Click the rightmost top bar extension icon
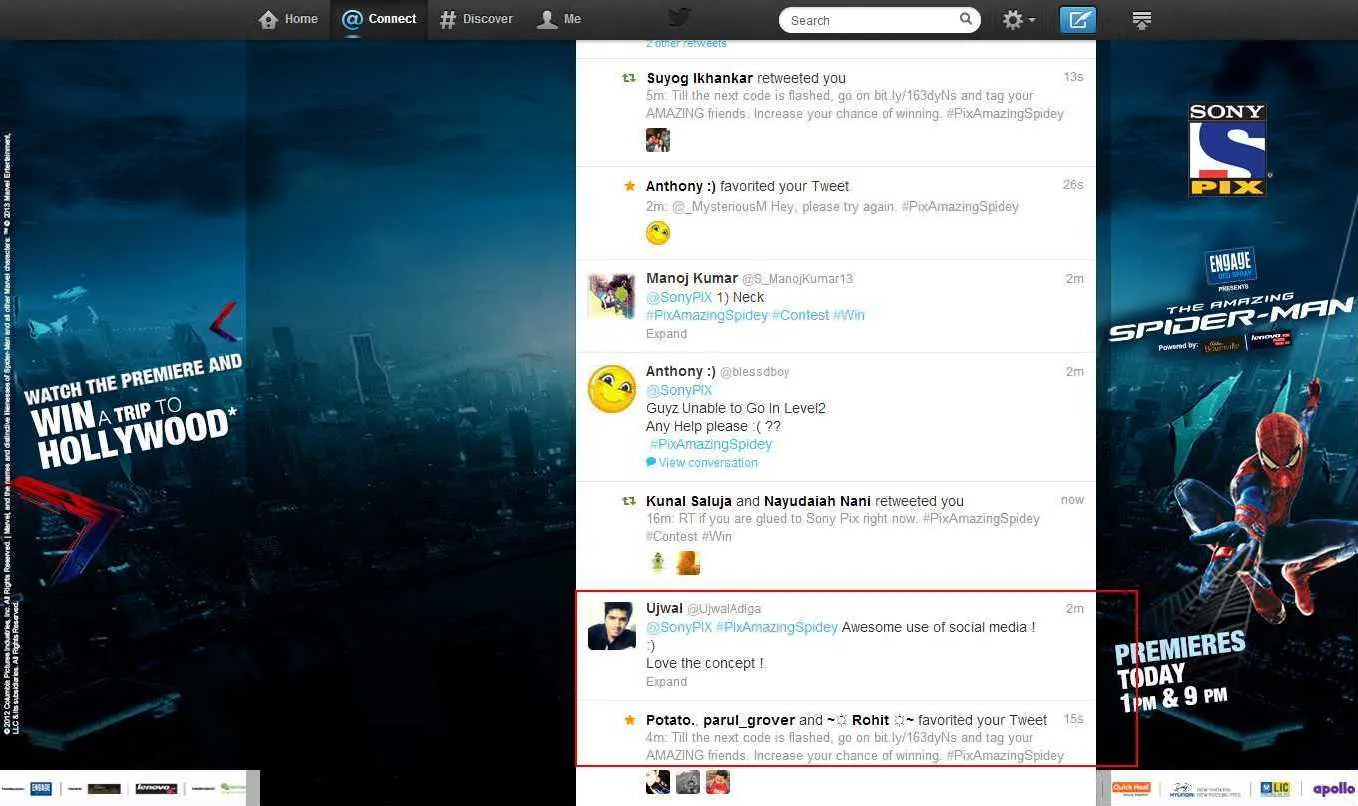 pyautogui.click(x=1142, y=20)
